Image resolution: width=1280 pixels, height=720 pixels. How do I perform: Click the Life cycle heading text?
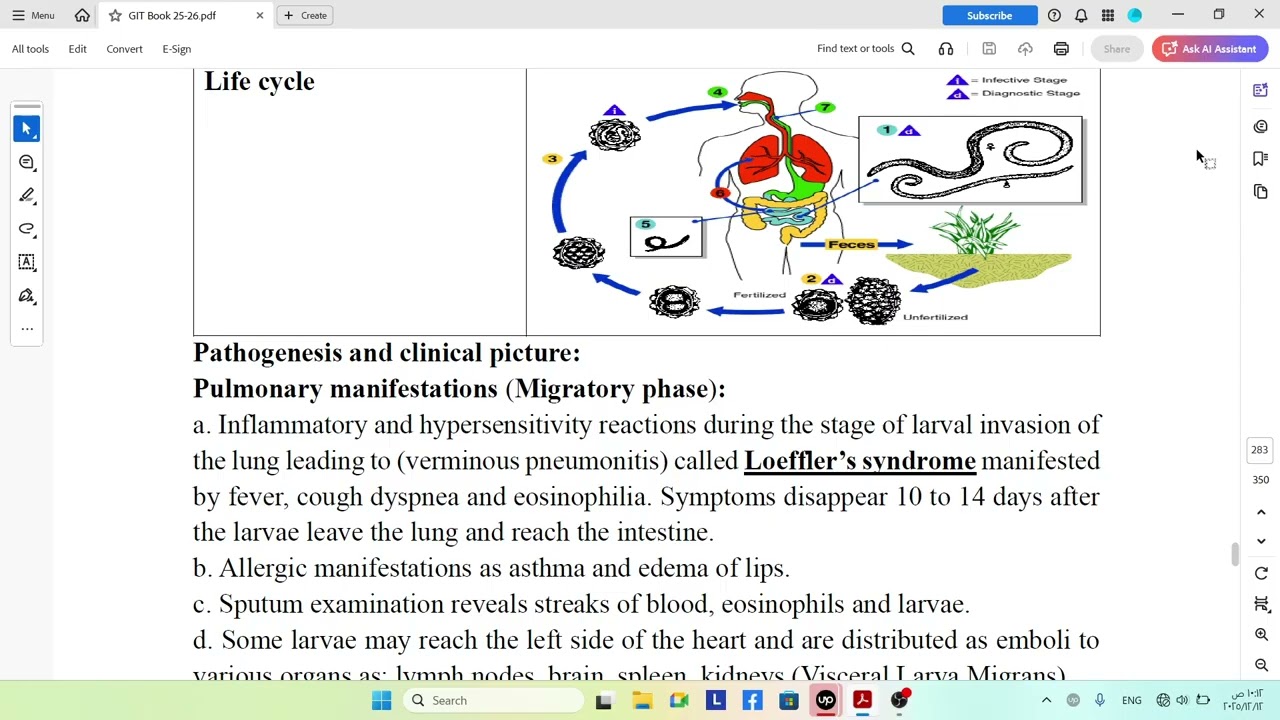(259, 81)
